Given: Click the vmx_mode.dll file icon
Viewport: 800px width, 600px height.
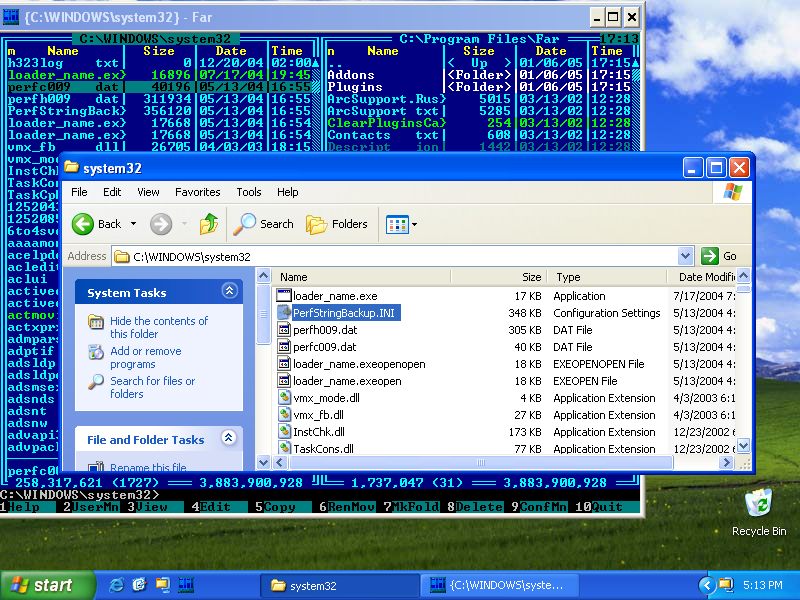Looking at the screenshot, I should 284,398.
